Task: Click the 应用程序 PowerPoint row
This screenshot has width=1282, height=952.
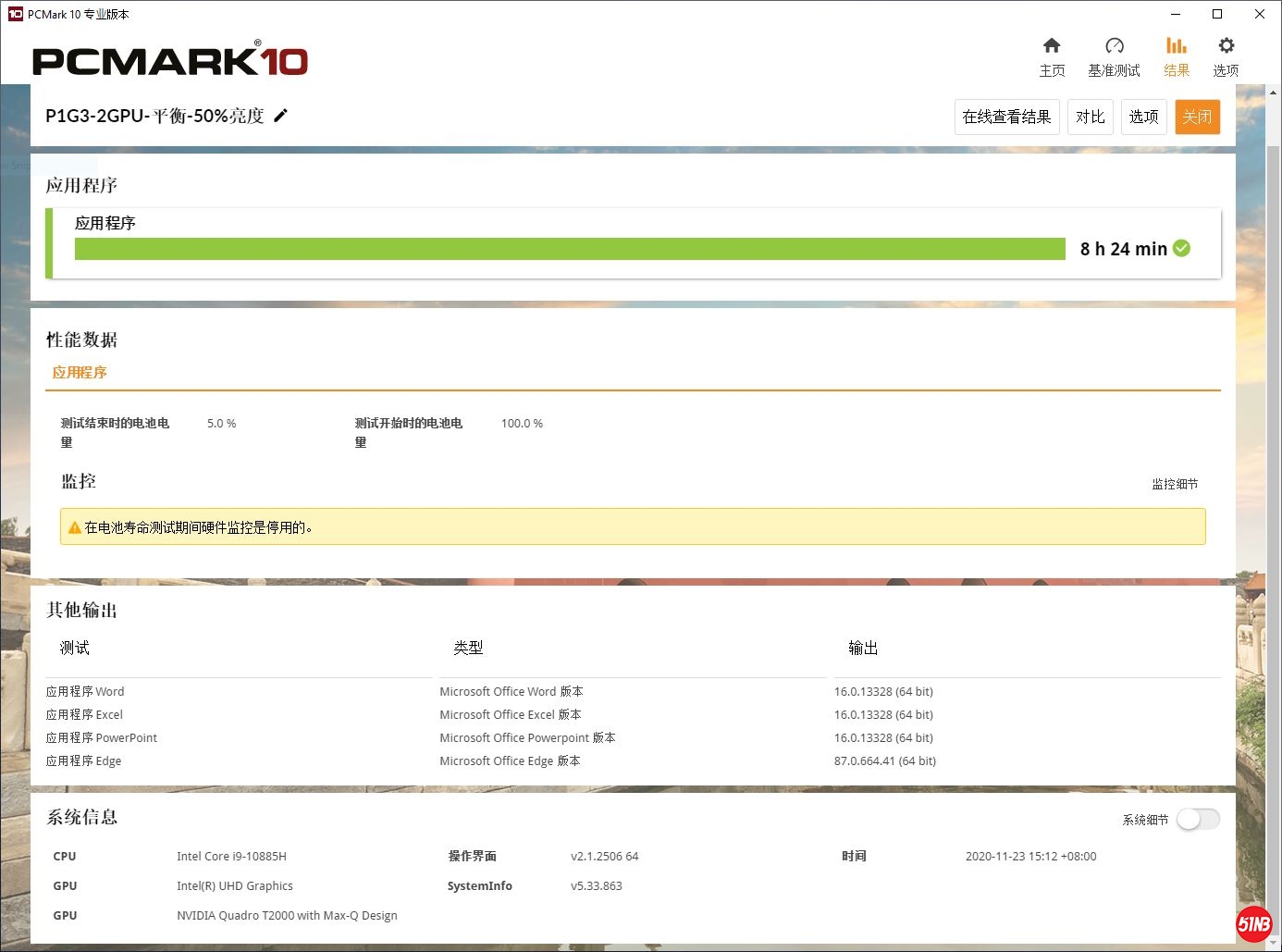Action: click(102, 737)
